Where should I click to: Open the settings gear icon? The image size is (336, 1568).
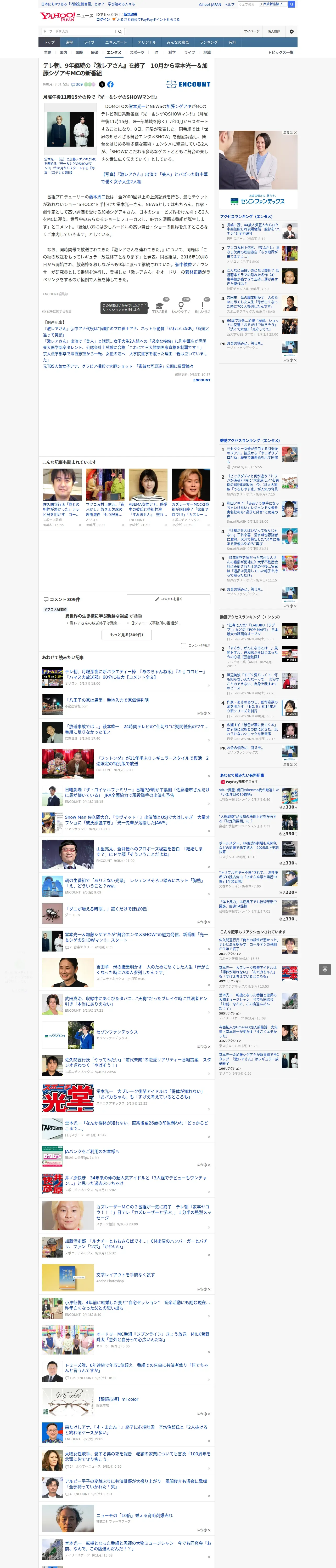291,32
